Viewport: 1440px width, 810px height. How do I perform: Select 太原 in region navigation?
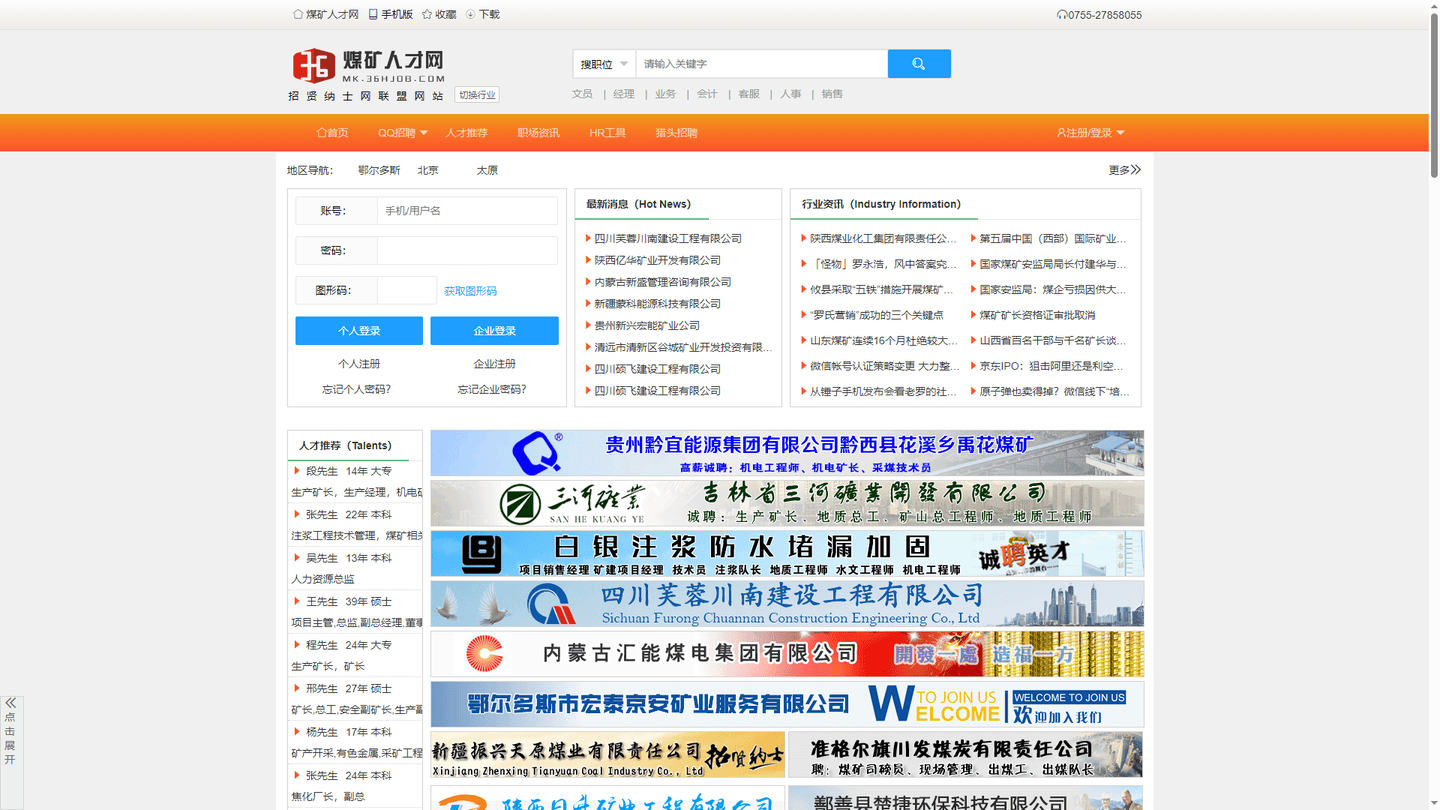pyautogui.click(x=487, y=170)
